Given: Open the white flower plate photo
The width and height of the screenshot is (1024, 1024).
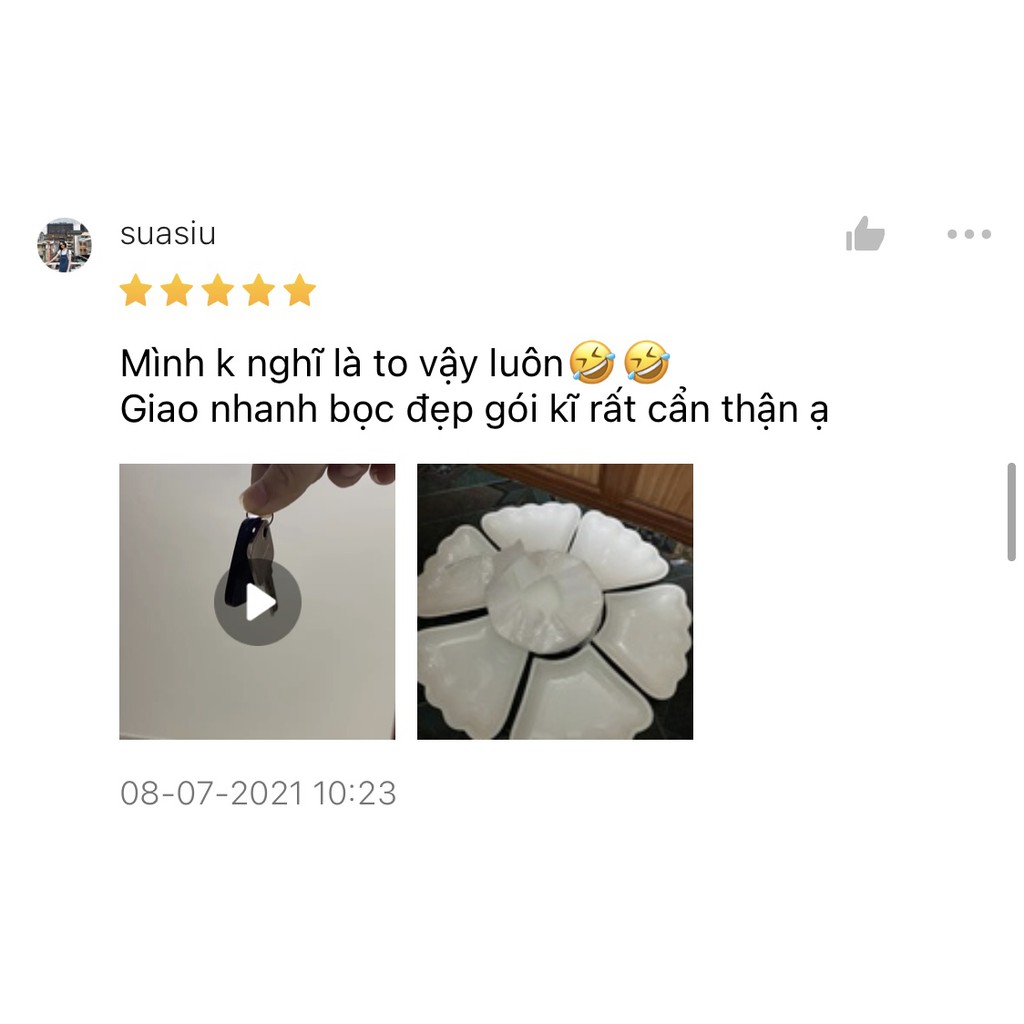Looking at the screenshot, I should (x=555, y=601).
